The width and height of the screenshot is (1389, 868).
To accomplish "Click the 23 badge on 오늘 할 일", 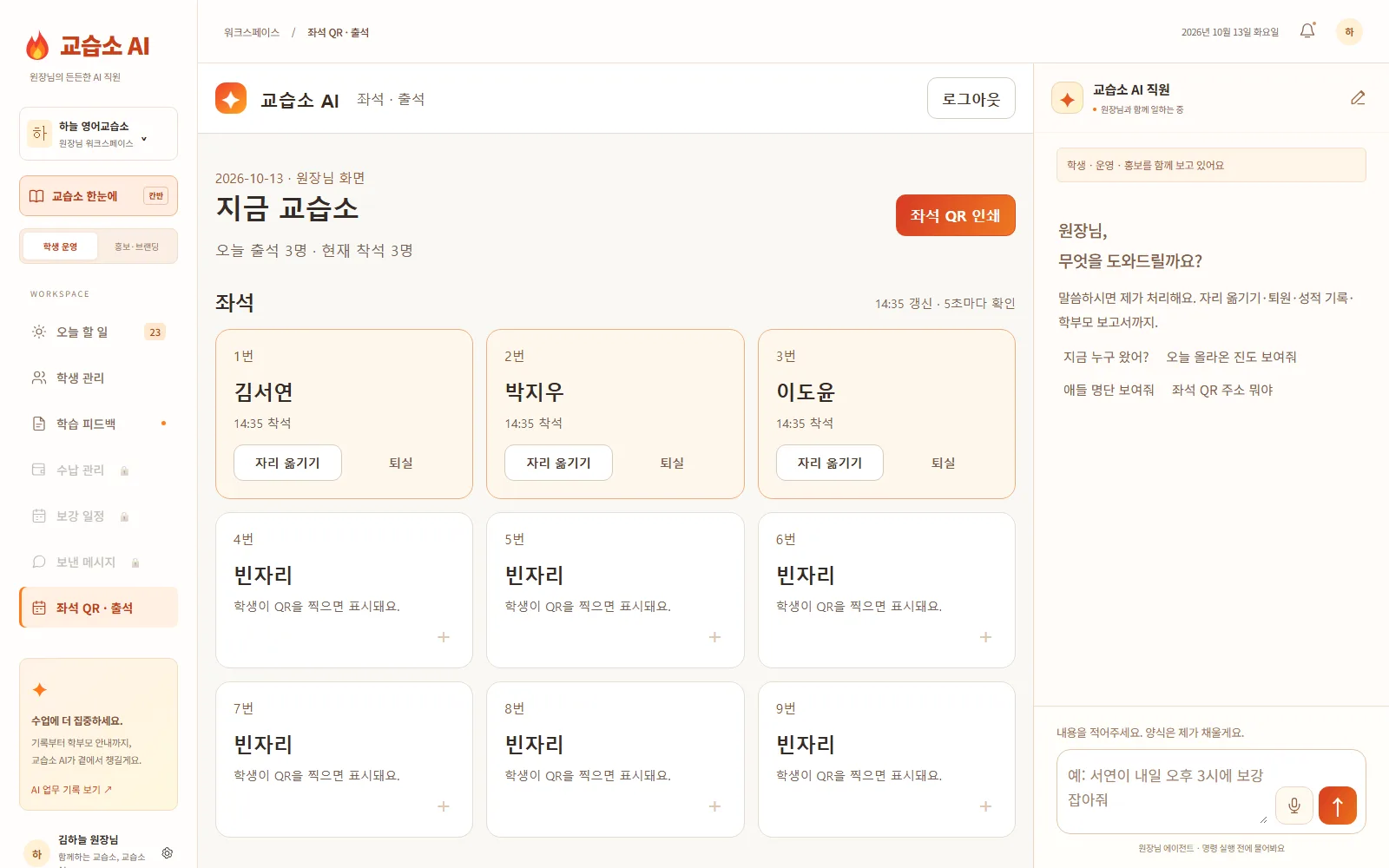I will pyautogui.click(x=155, y=332).
